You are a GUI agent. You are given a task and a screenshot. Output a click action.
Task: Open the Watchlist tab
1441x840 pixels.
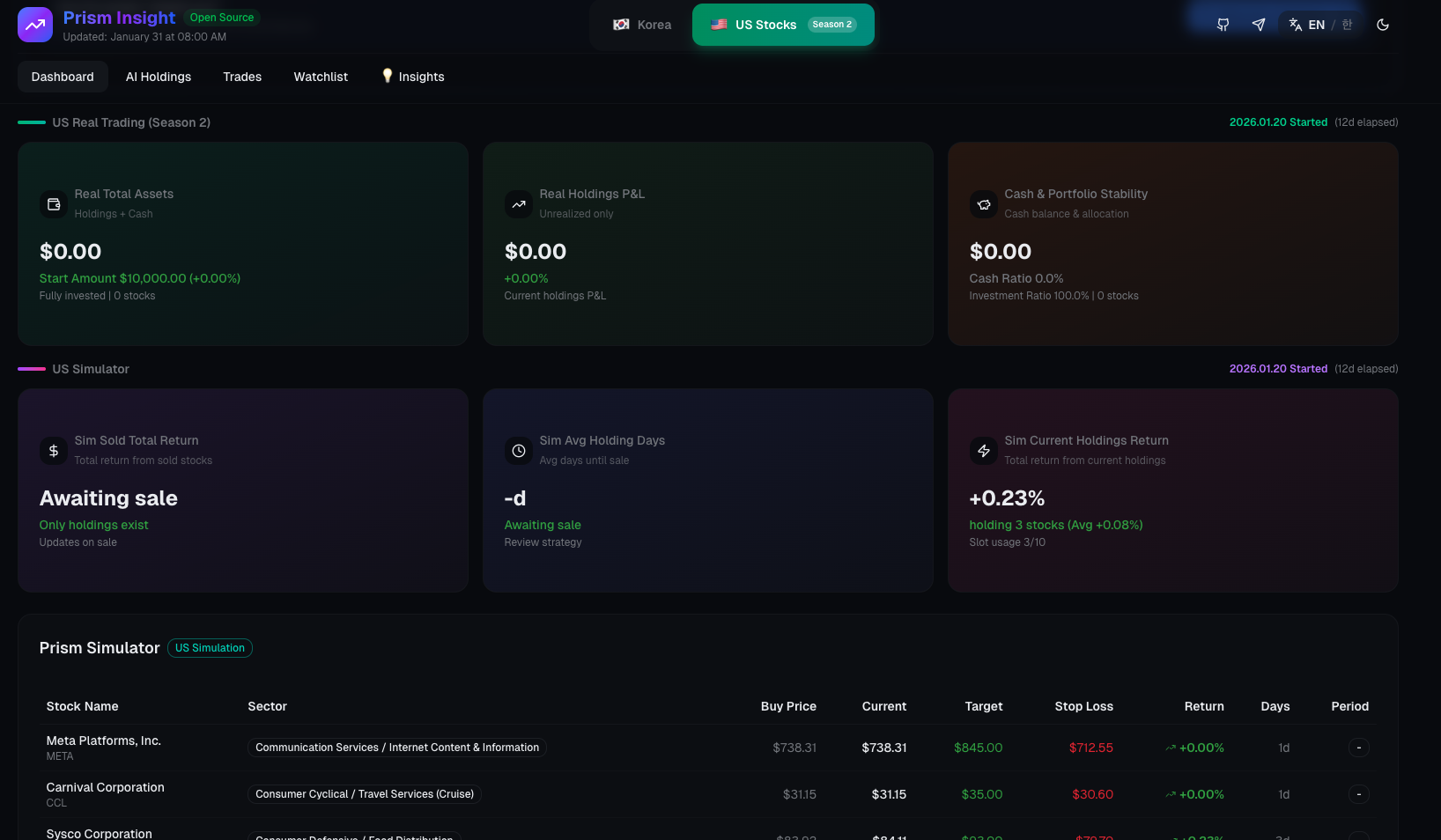click(x=321, y=77)
